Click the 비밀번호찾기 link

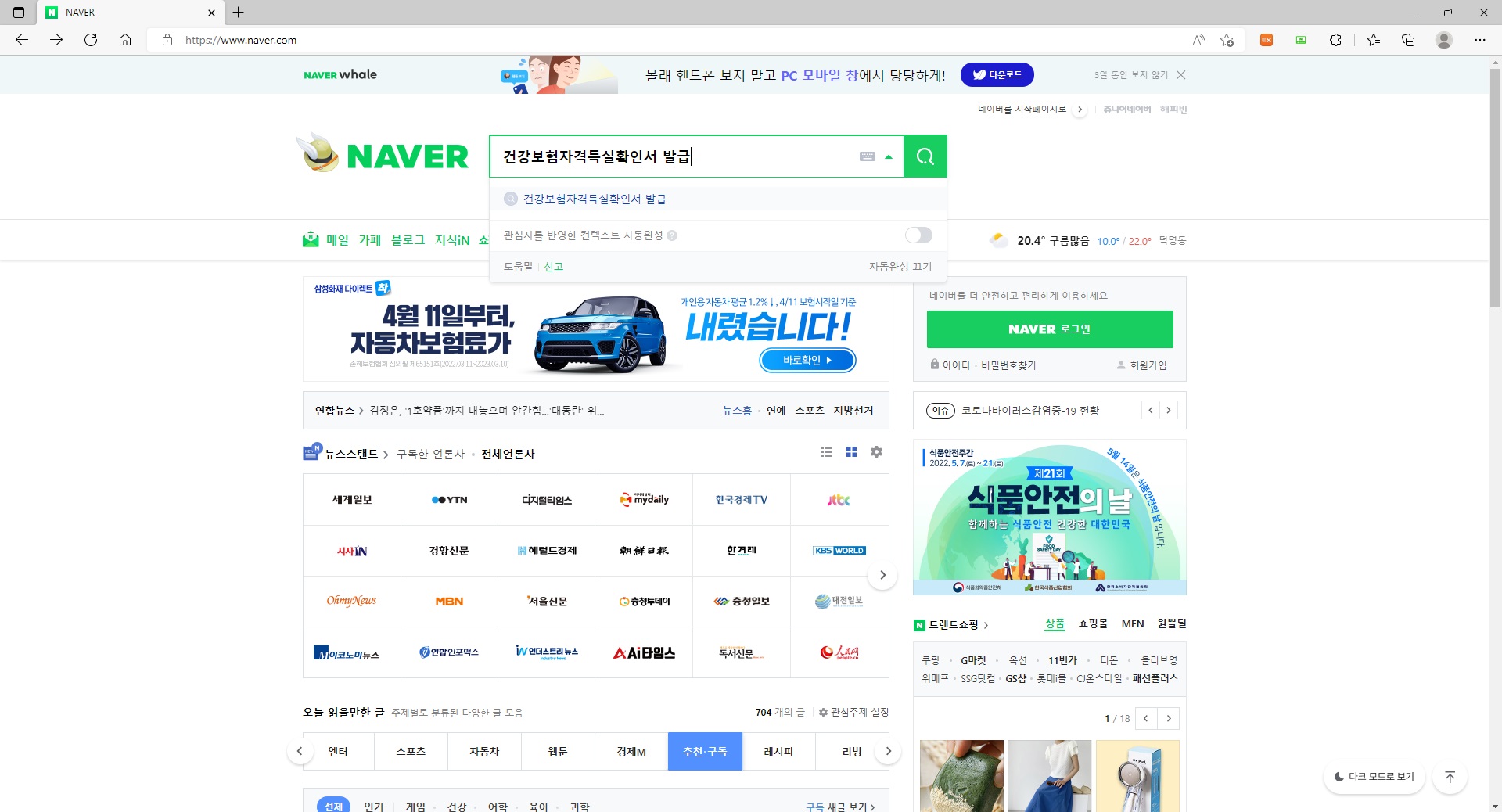point(1008,365)
